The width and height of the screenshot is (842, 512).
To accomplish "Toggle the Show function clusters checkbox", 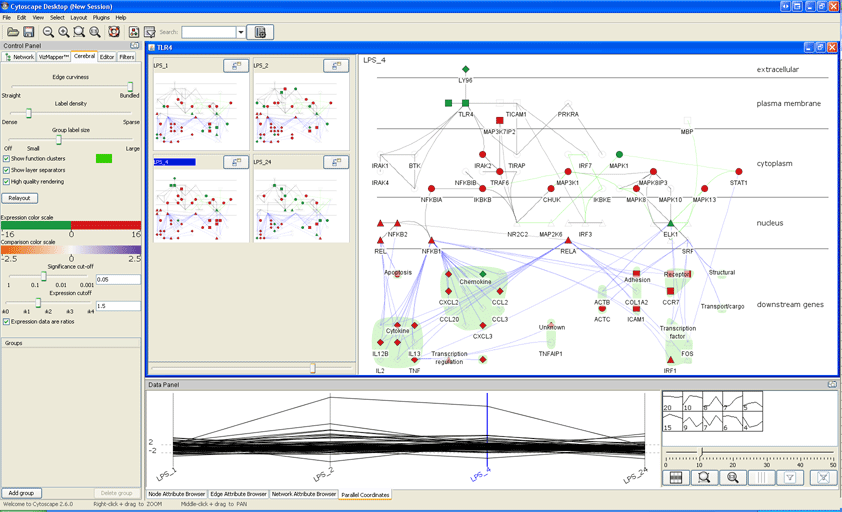I will [x=6, y=158].
